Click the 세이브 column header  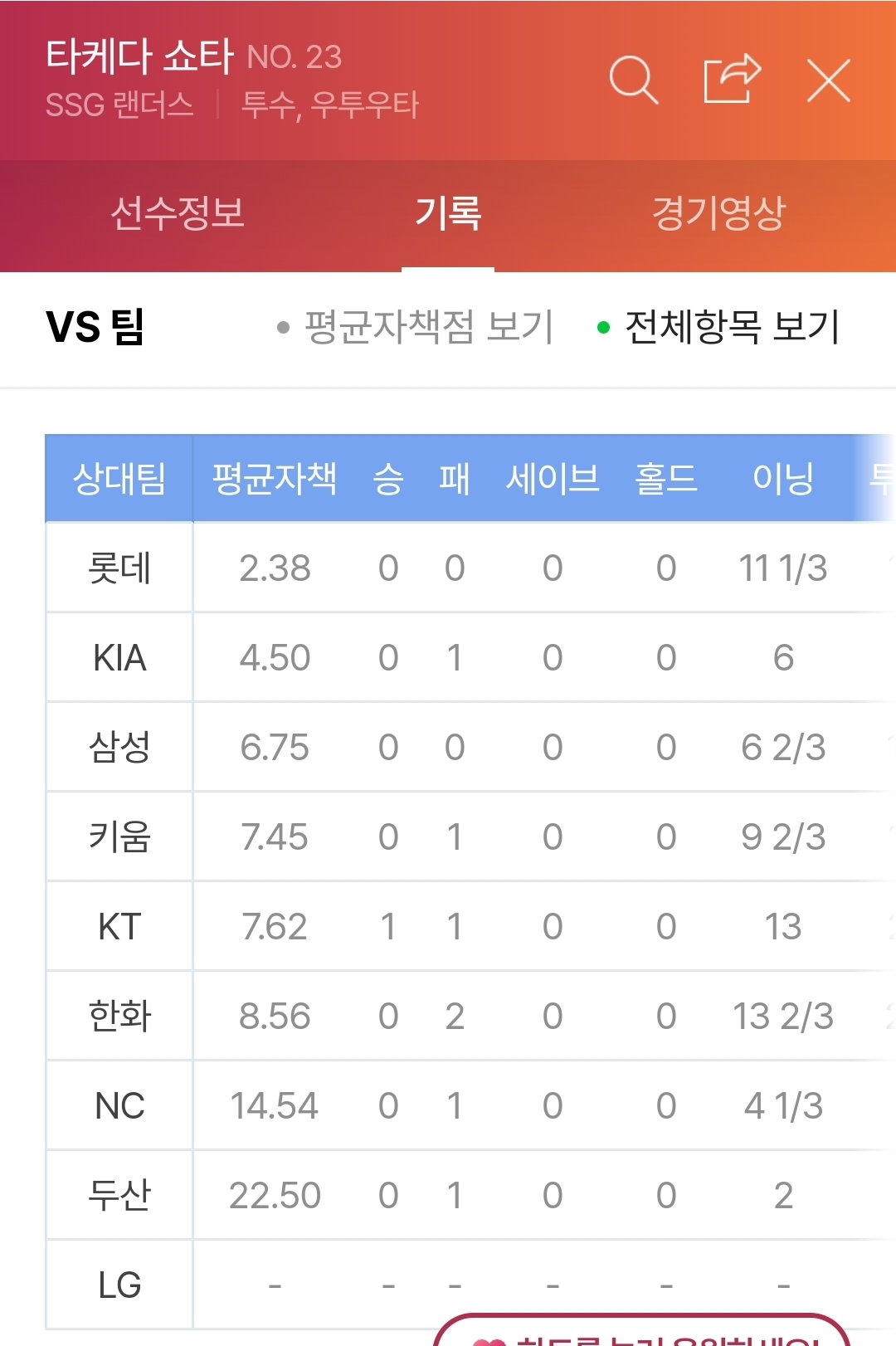tap(553, 479)
